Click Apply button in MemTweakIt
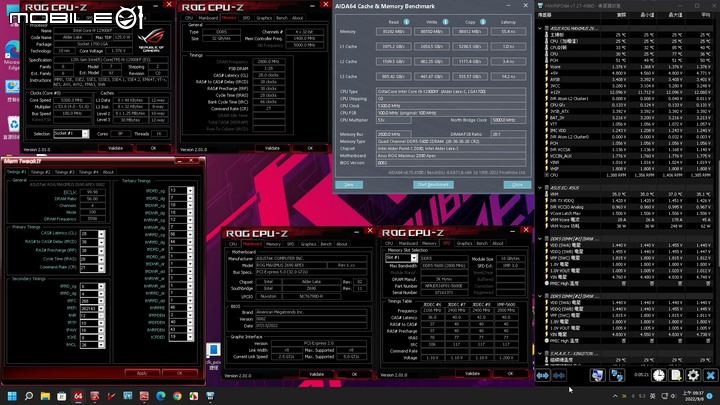The height and width of the screenshot is (405, 720). point(142,373)
